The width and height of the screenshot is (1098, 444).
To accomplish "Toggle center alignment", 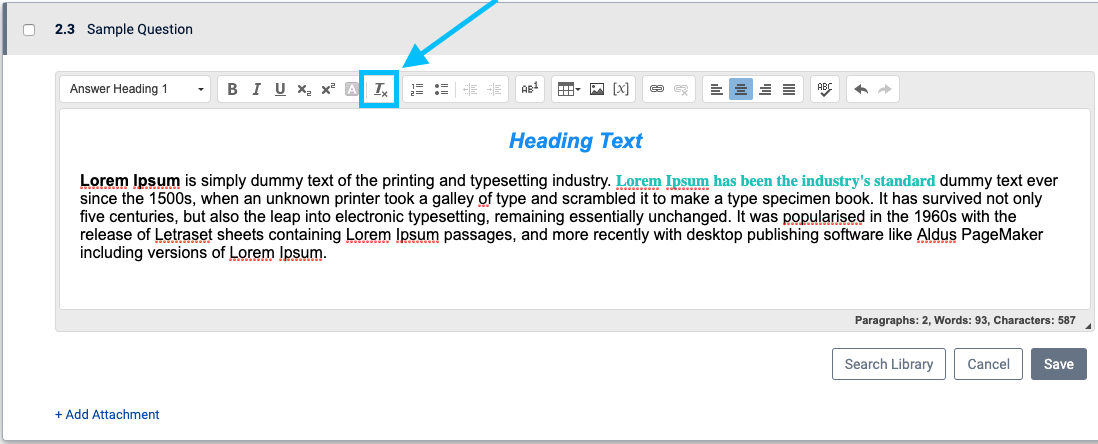I will (741, 89).
